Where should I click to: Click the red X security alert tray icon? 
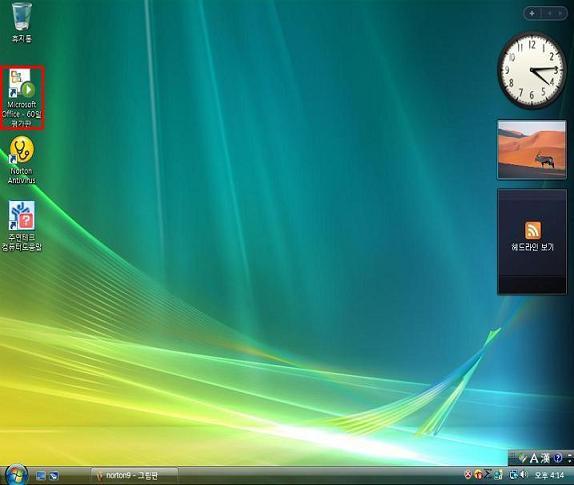coord(468,475)
